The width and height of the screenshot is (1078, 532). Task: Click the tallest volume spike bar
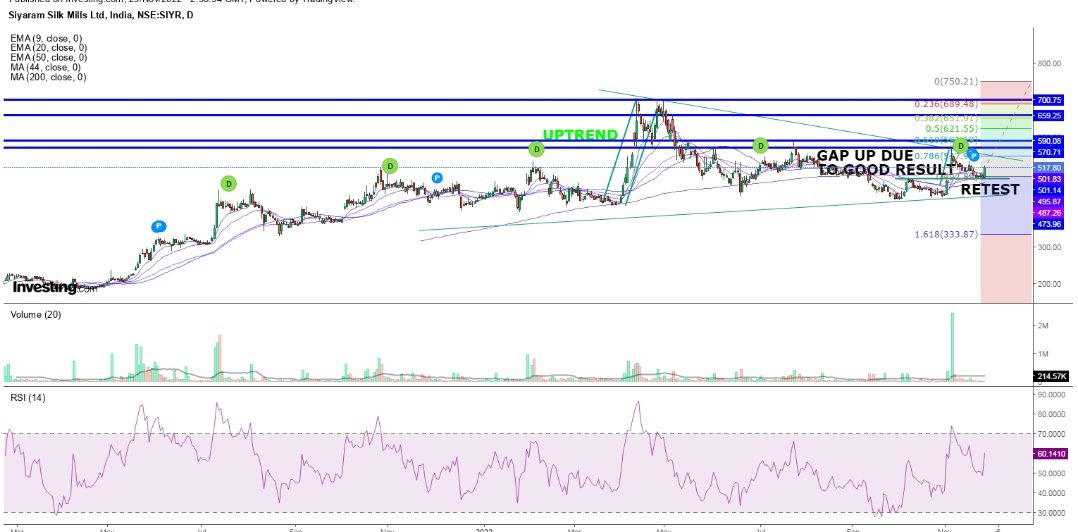click(x=952, y=347)
